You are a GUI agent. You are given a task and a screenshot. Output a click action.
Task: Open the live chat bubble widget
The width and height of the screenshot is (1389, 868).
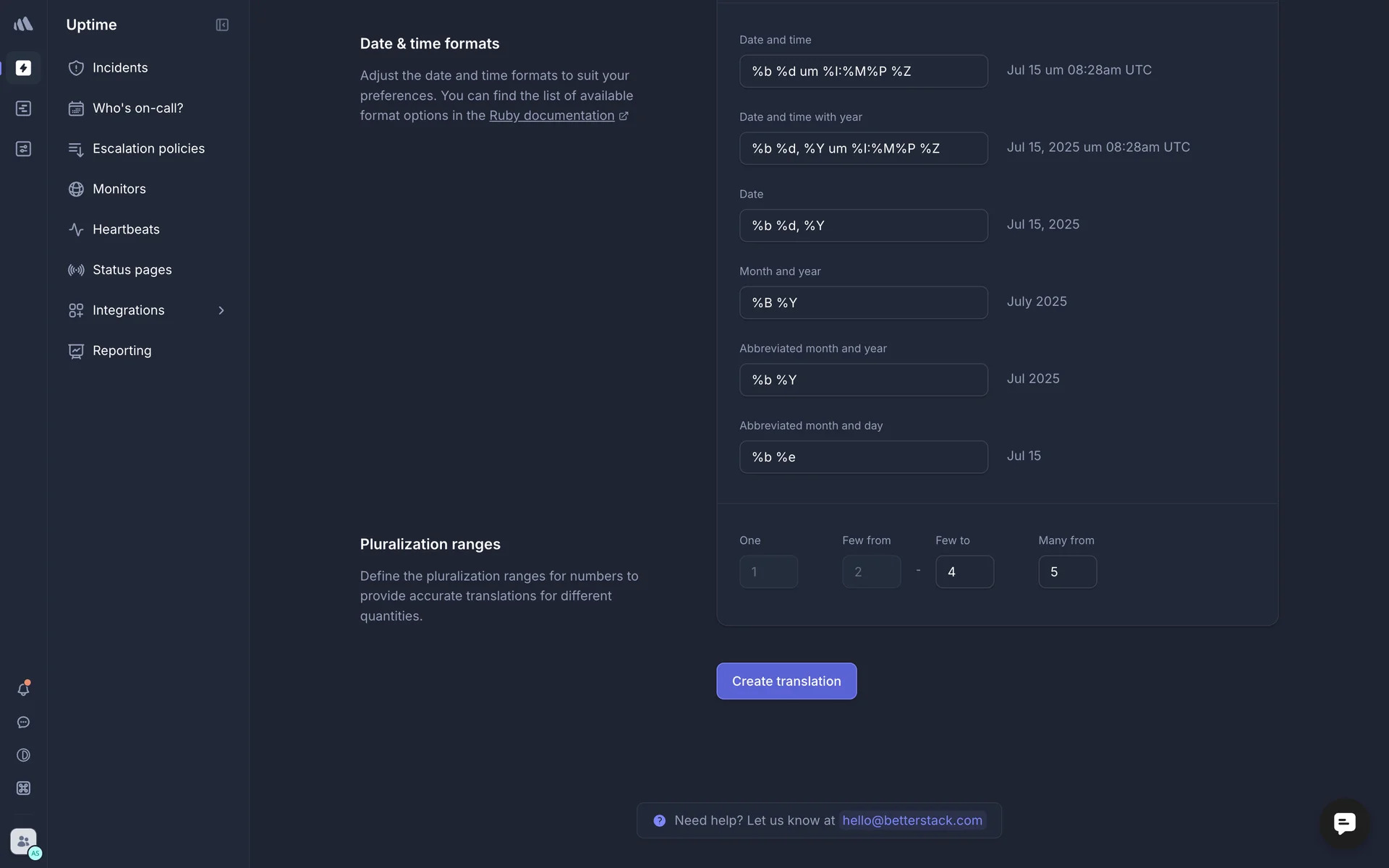[x=1344, y=823]
